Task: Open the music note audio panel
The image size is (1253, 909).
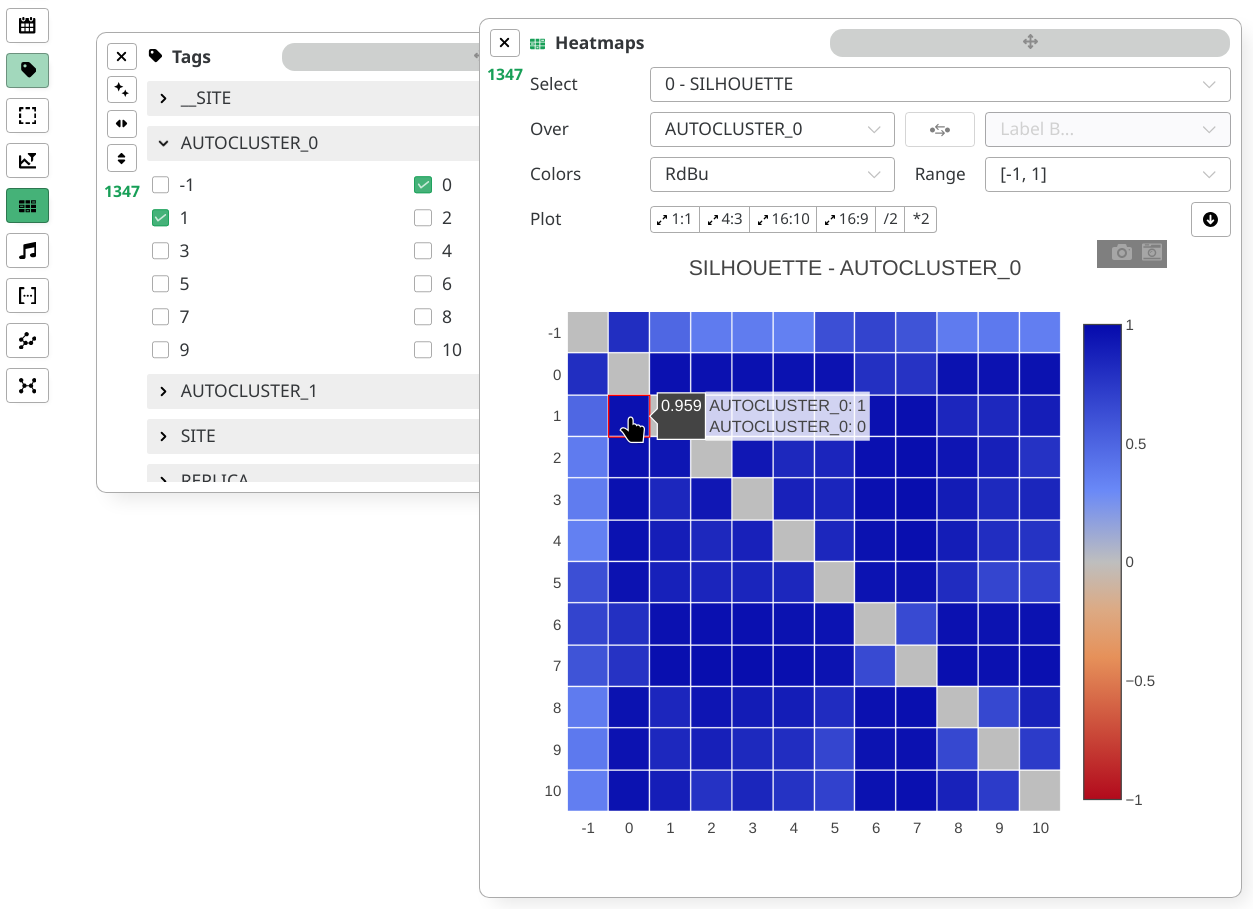Action: [27, 250]
